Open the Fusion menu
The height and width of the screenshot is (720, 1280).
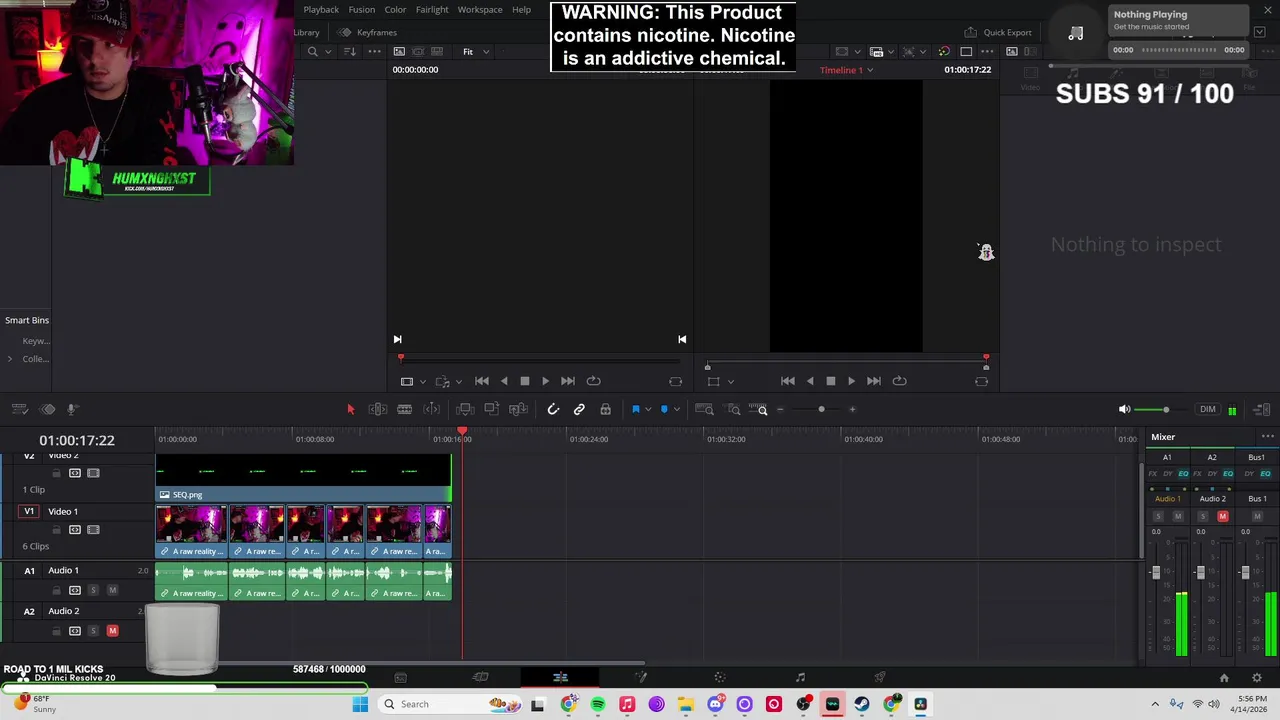(362, 10)
